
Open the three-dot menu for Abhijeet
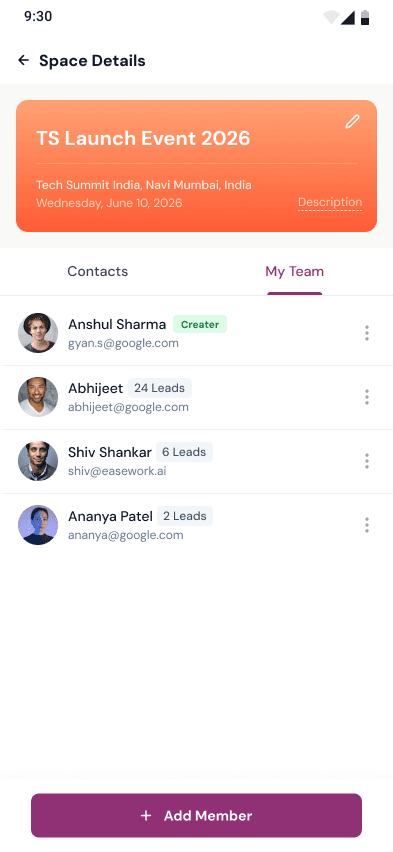pos(367,397)
